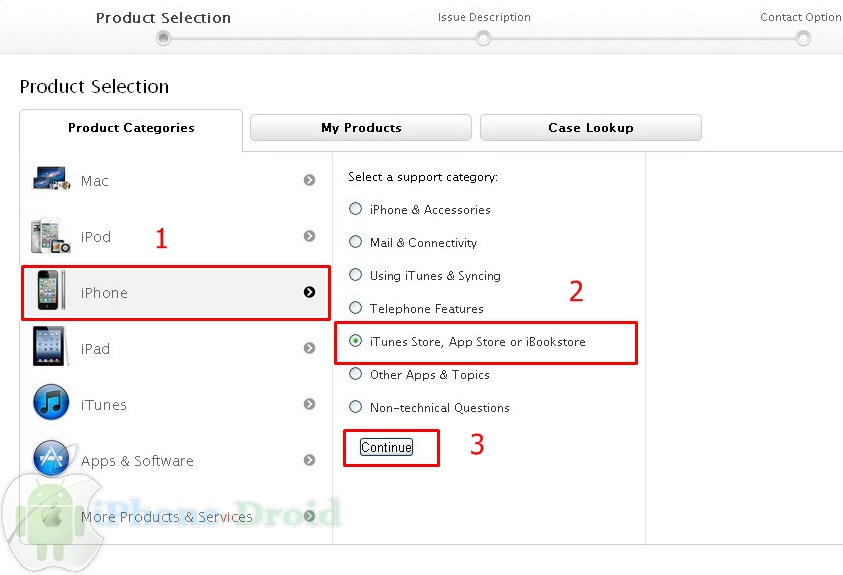Click the Continue button
843x575 pixels.
pyautogui.click(x=387, y=447)
